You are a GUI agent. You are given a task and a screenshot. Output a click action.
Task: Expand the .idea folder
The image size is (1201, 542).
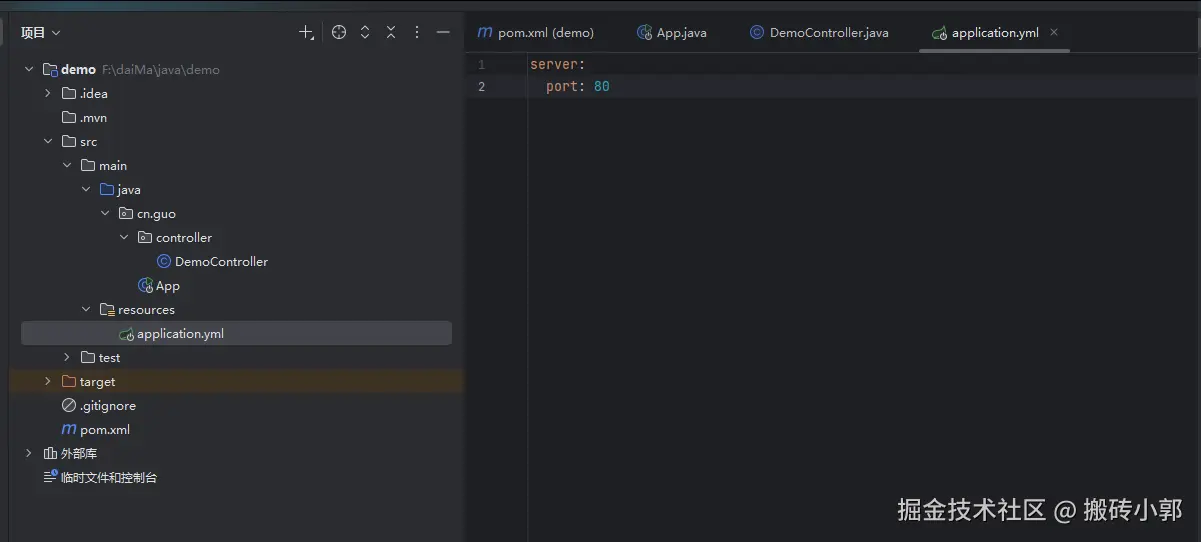pos(48,94)
